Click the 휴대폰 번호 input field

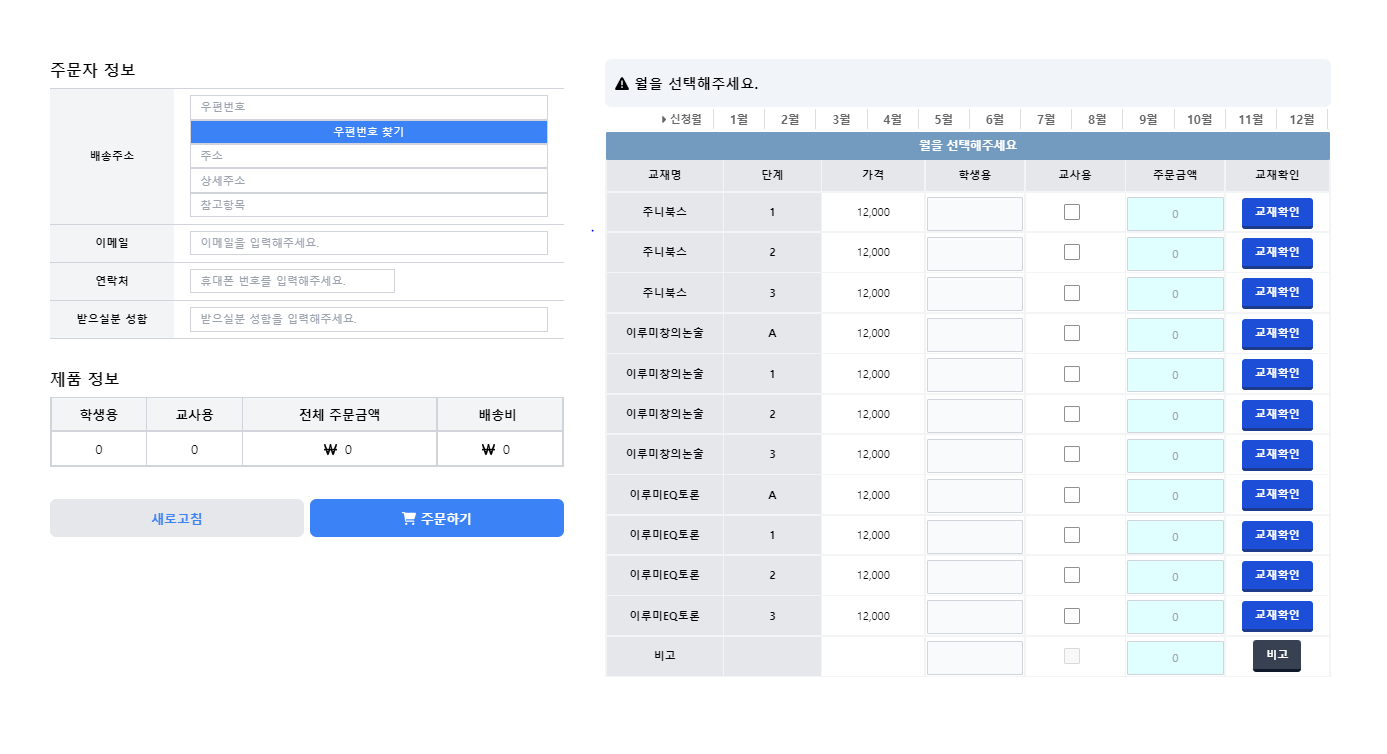pos(292,281)
